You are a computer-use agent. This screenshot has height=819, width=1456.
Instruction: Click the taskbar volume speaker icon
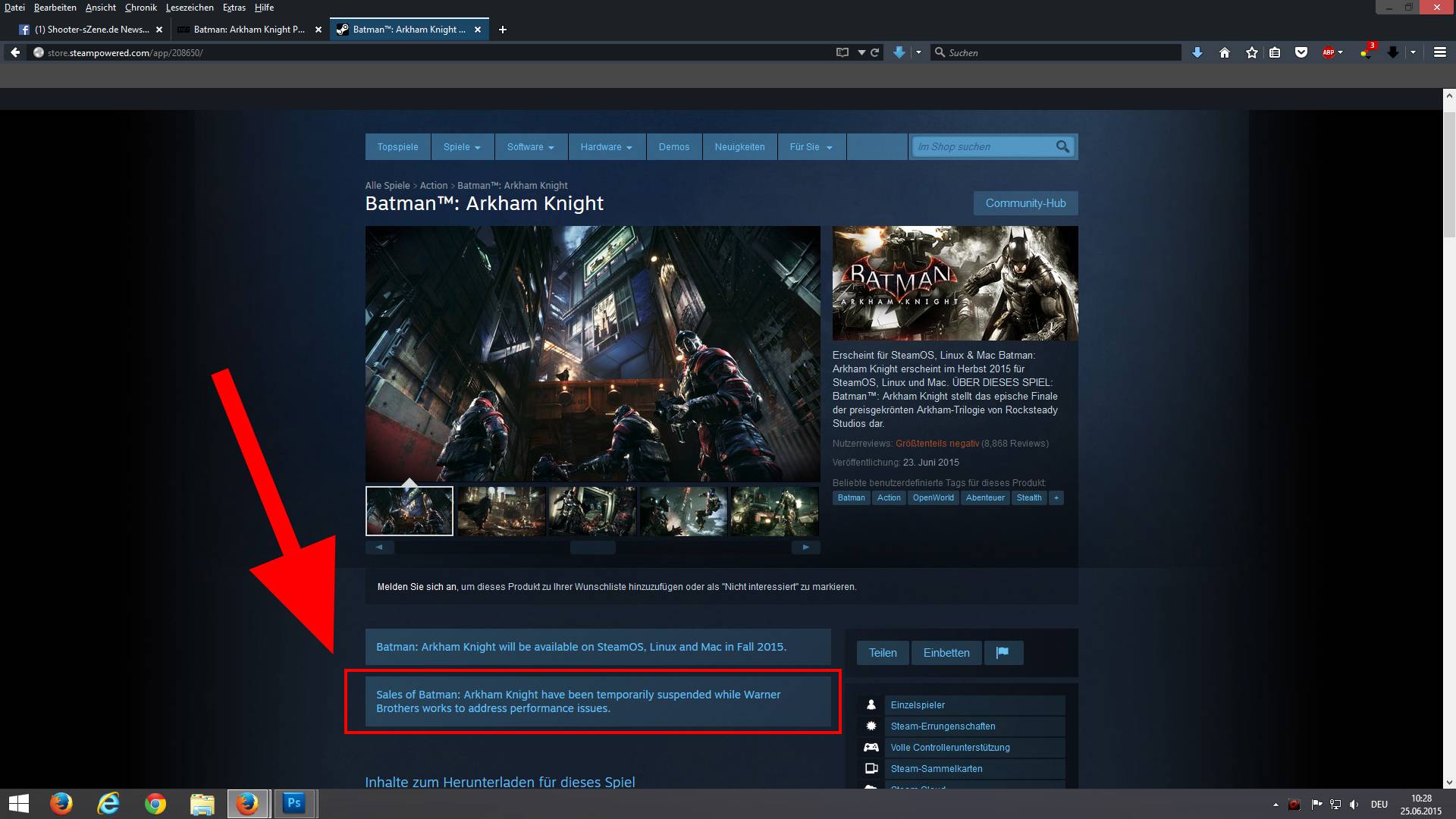[x=1354, y=805]
